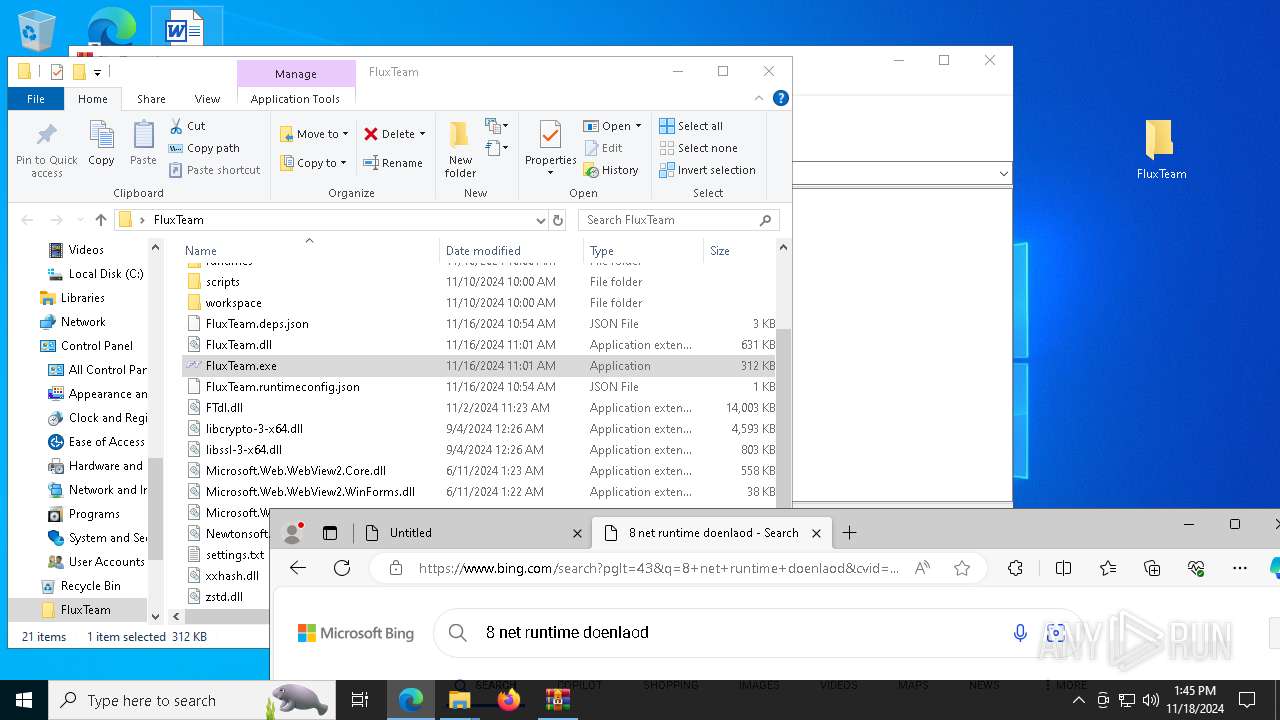Expand the Open dropdown arrow
Image resolution: width=1280 pixels, height=720 pixels.
tap(638, 126)
